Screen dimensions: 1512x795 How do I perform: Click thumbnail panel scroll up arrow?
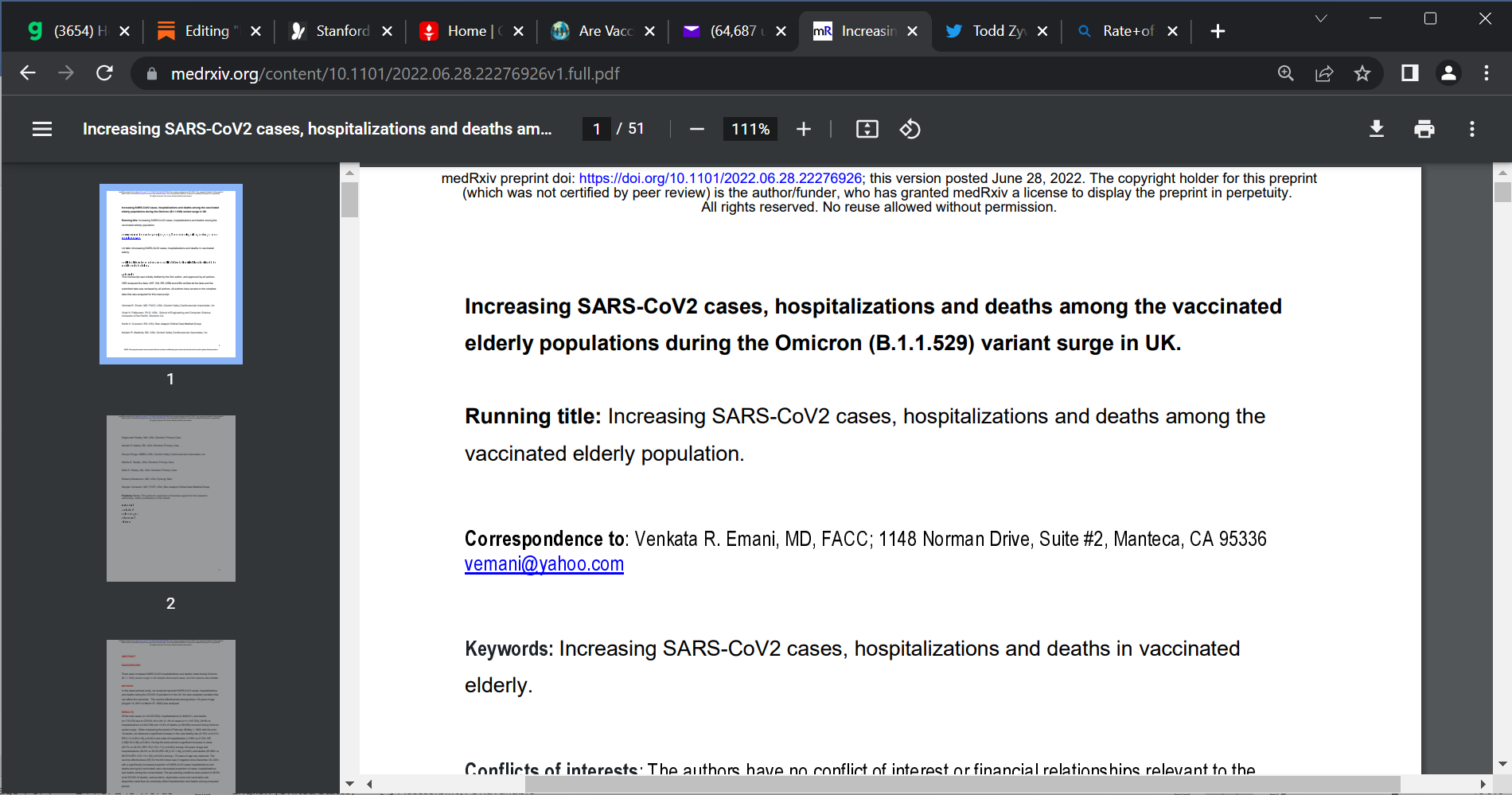[349, 172]
